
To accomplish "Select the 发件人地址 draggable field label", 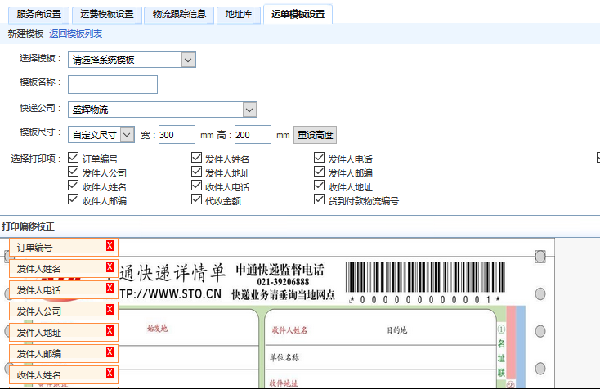I will pos(39,332).
